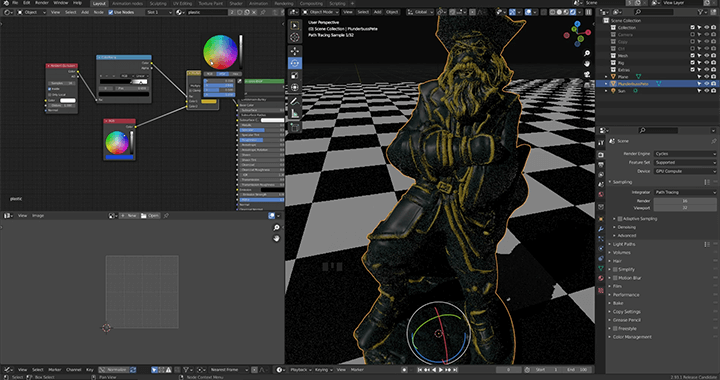Click the blue color bar on RGB node

tap(119, 157)
